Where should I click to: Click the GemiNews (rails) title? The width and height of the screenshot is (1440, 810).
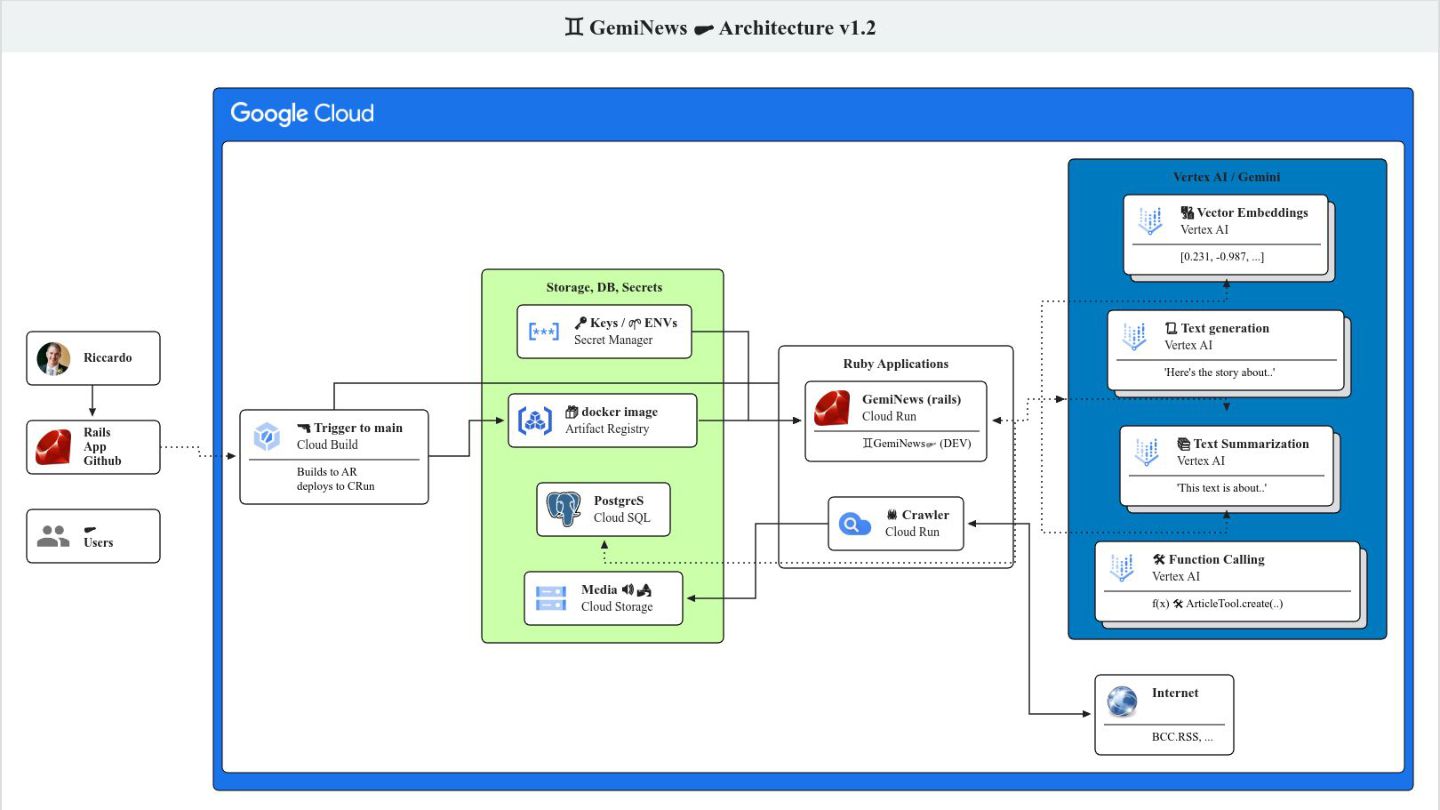coord(911,399)
